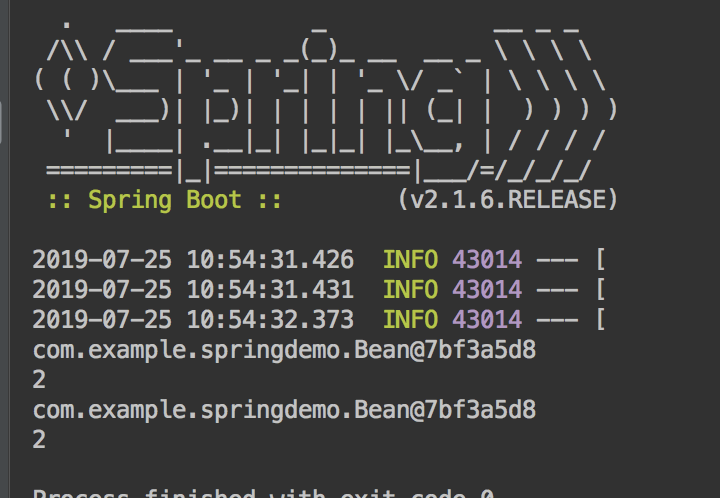Click INFO on the 10:54:31.431 line
This screenshot has width=720, height=498.
tap(411, 290)
